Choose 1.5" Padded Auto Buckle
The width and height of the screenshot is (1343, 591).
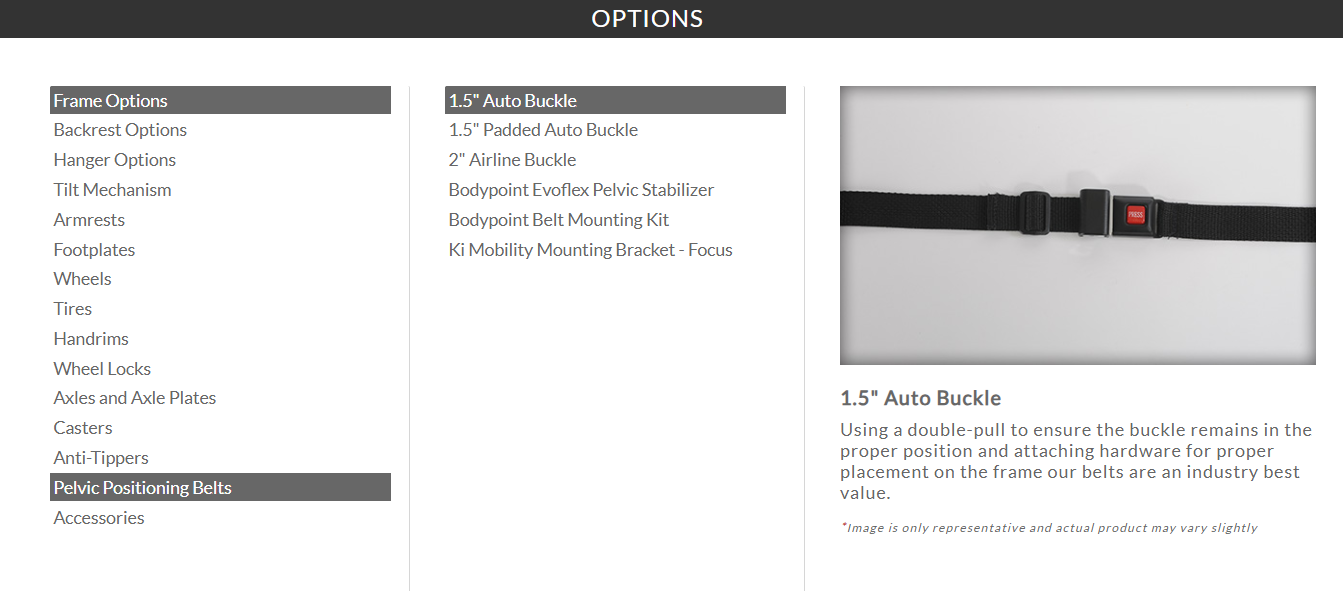click(543, 130)
